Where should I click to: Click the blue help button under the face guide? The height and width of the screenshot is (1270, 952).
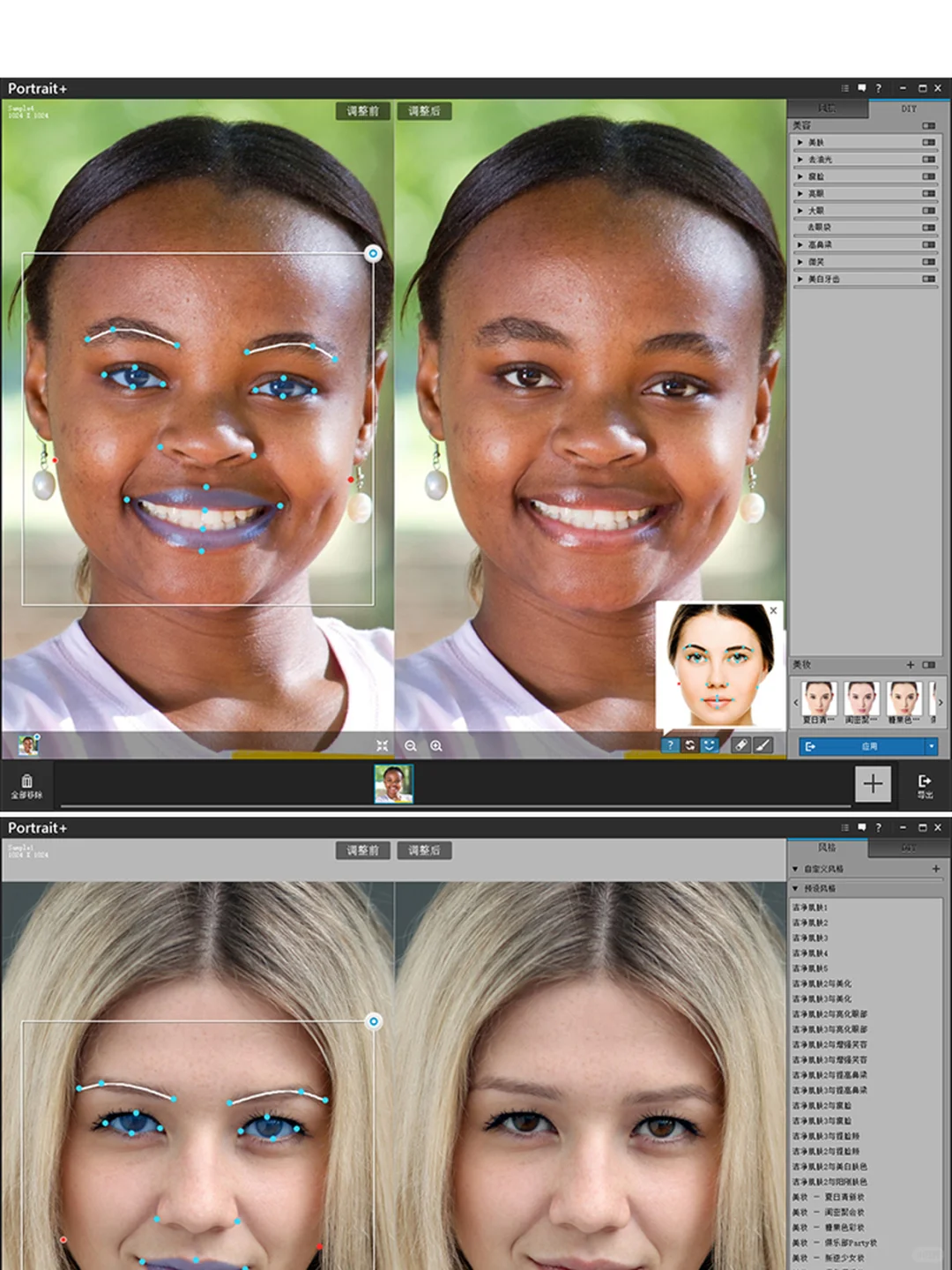[670, 745]
